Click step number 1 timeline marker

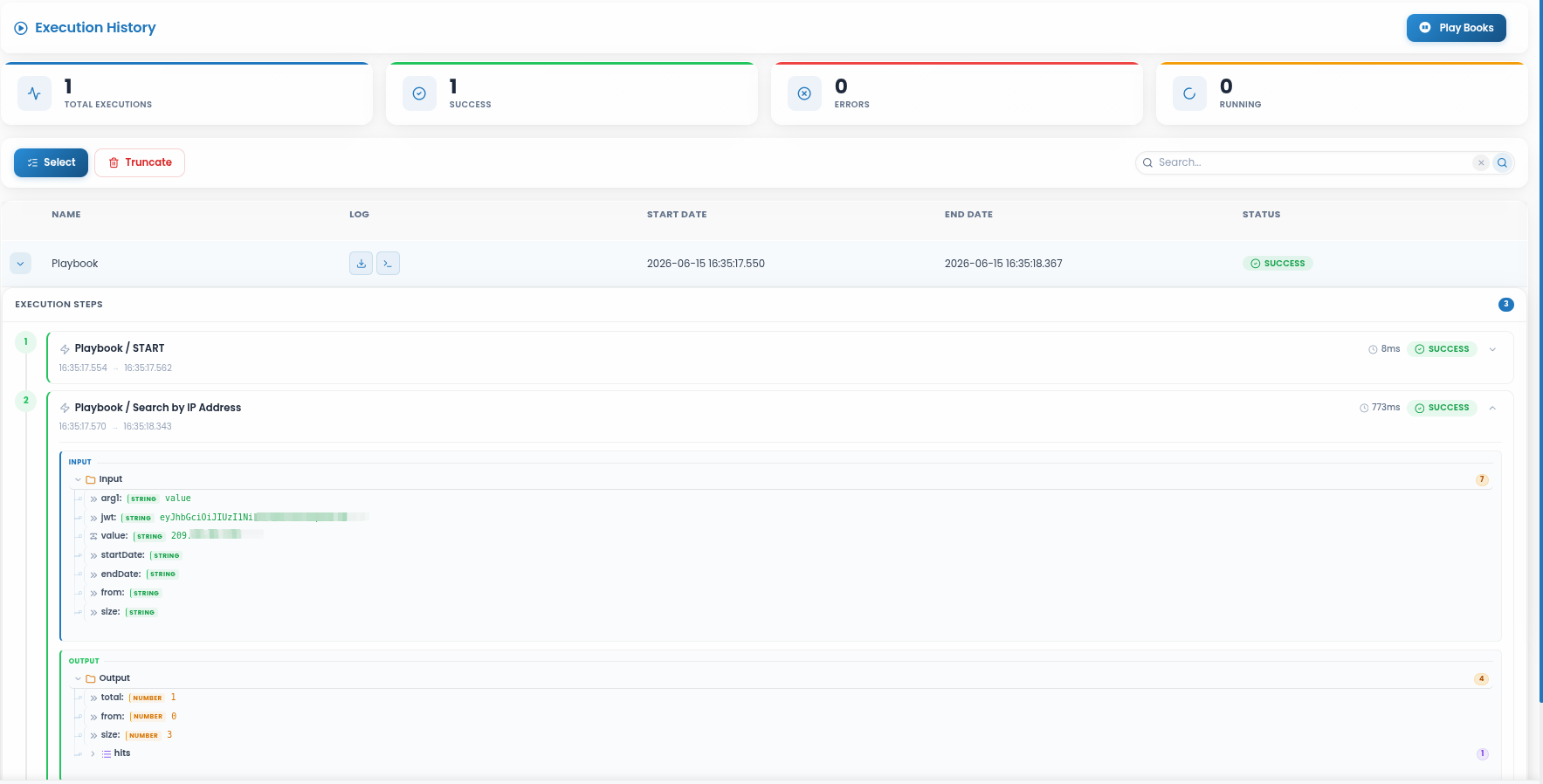point(25,342)
